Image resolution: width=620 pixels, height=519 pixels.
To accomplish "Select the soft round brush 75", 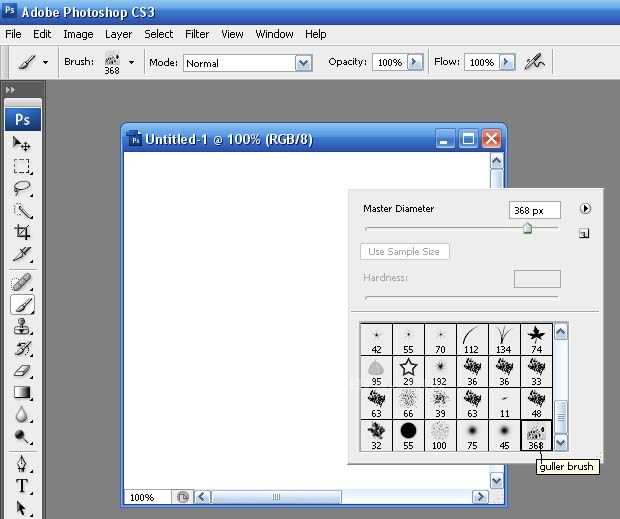I will (x=472, y=436).
